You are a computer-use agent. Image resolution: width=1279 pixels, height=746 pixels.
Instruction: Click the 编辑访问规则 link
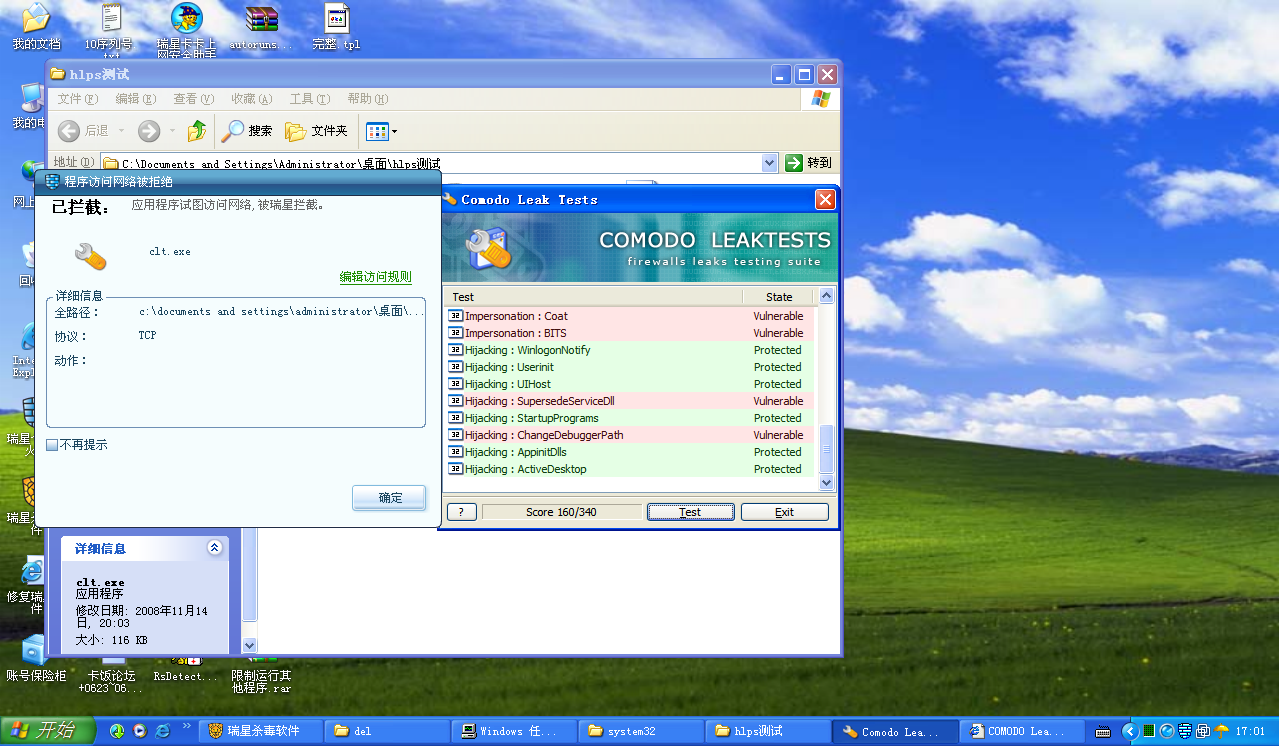click(375, 277)
